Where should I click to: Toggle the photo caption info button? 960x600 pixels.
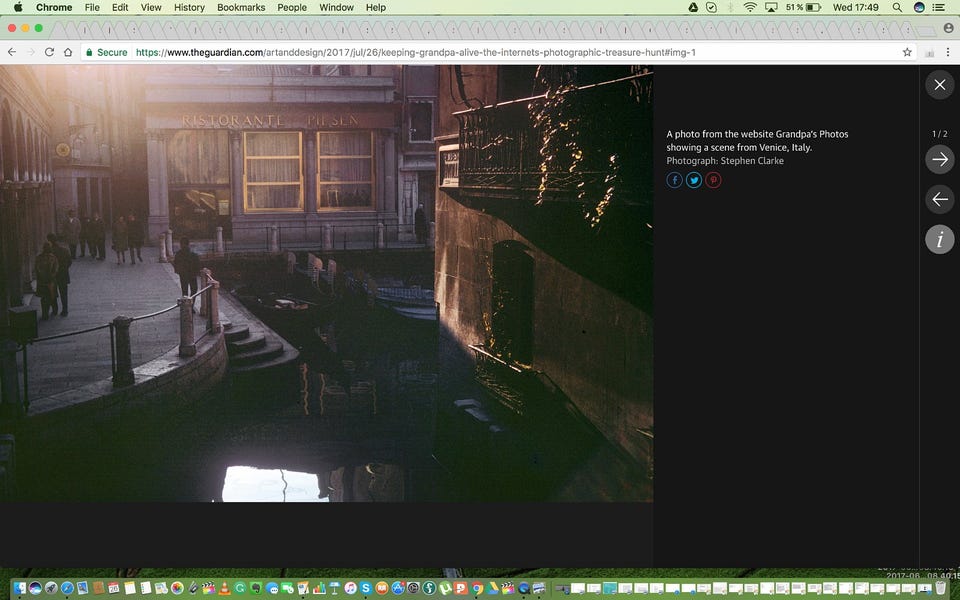pos(940,239)
